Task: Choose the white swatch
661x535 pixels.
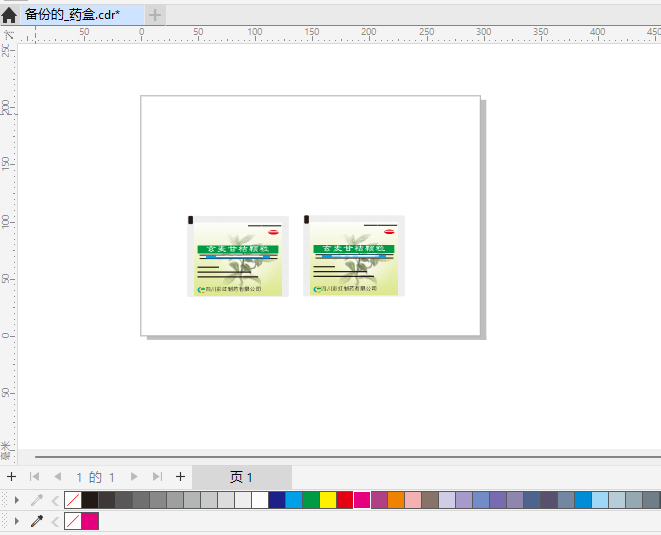Action: [x=260, y=500]
